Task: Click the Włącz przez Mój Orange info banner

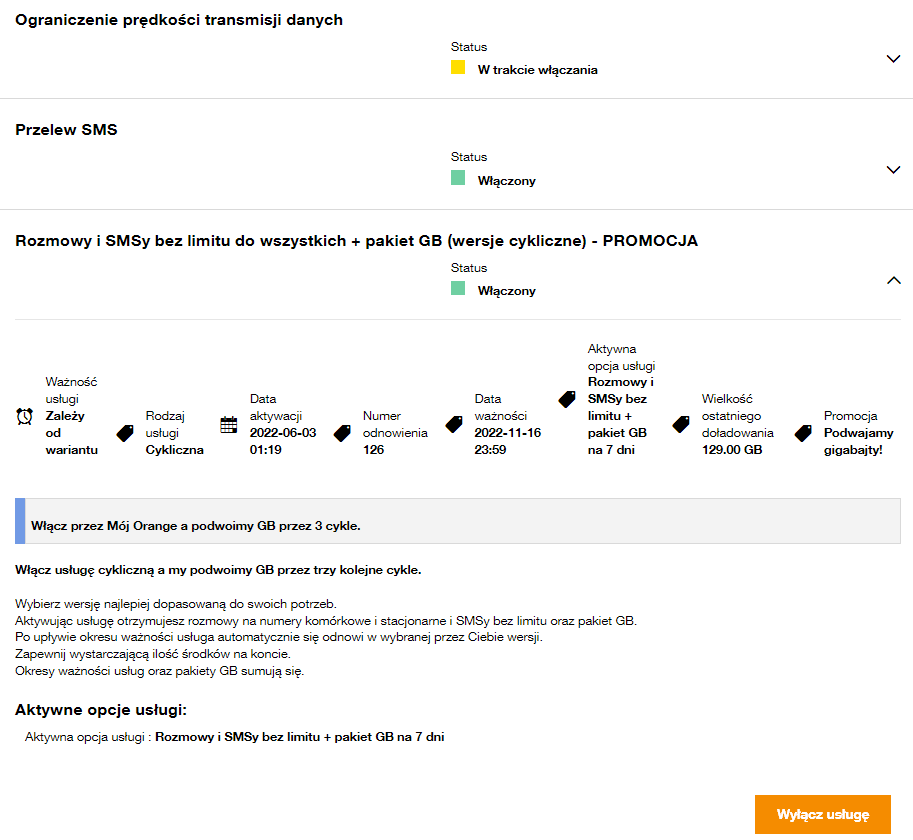Action: tap(458, 524)
